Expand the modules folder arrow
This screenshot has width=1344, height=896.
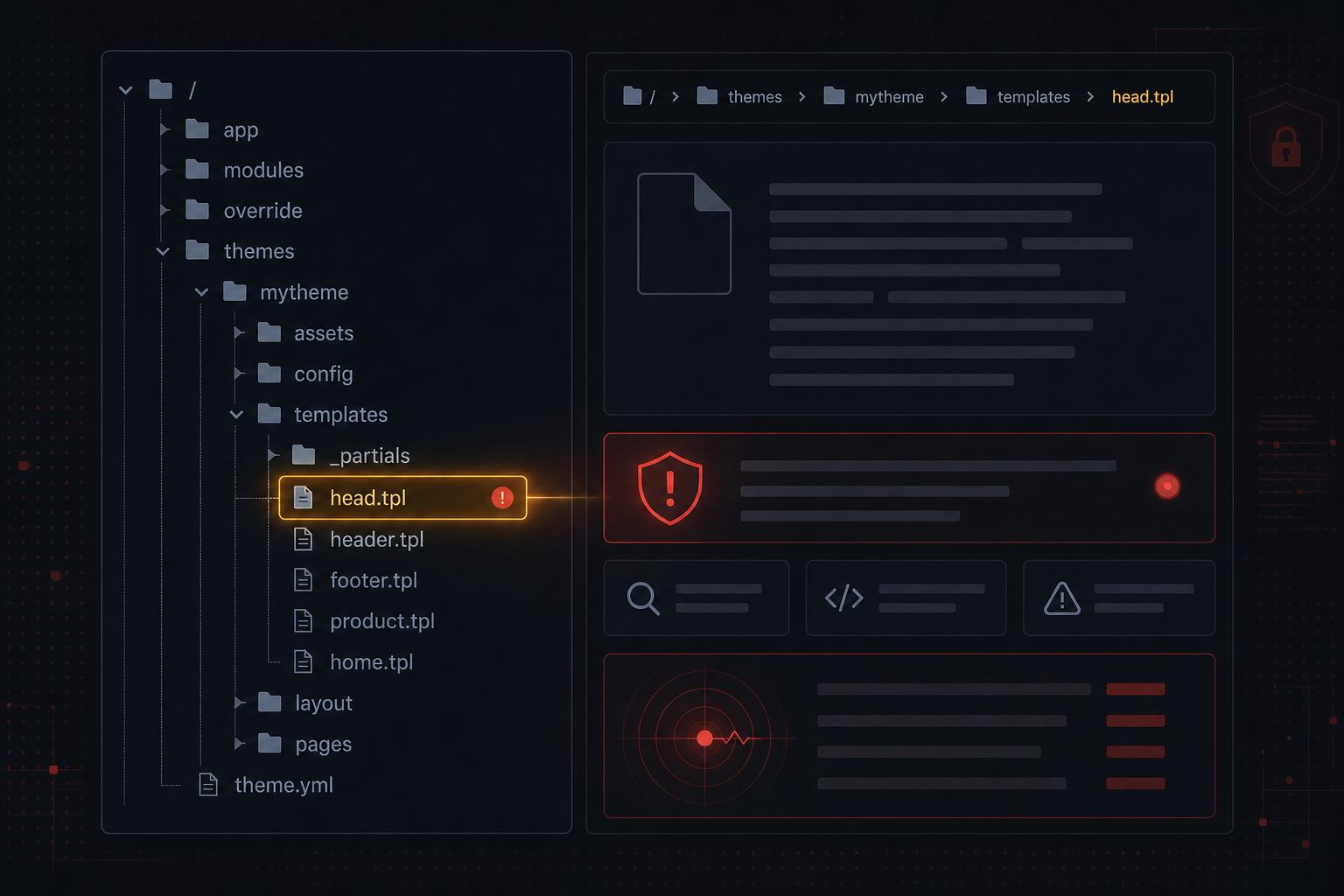tap(164, 170)
